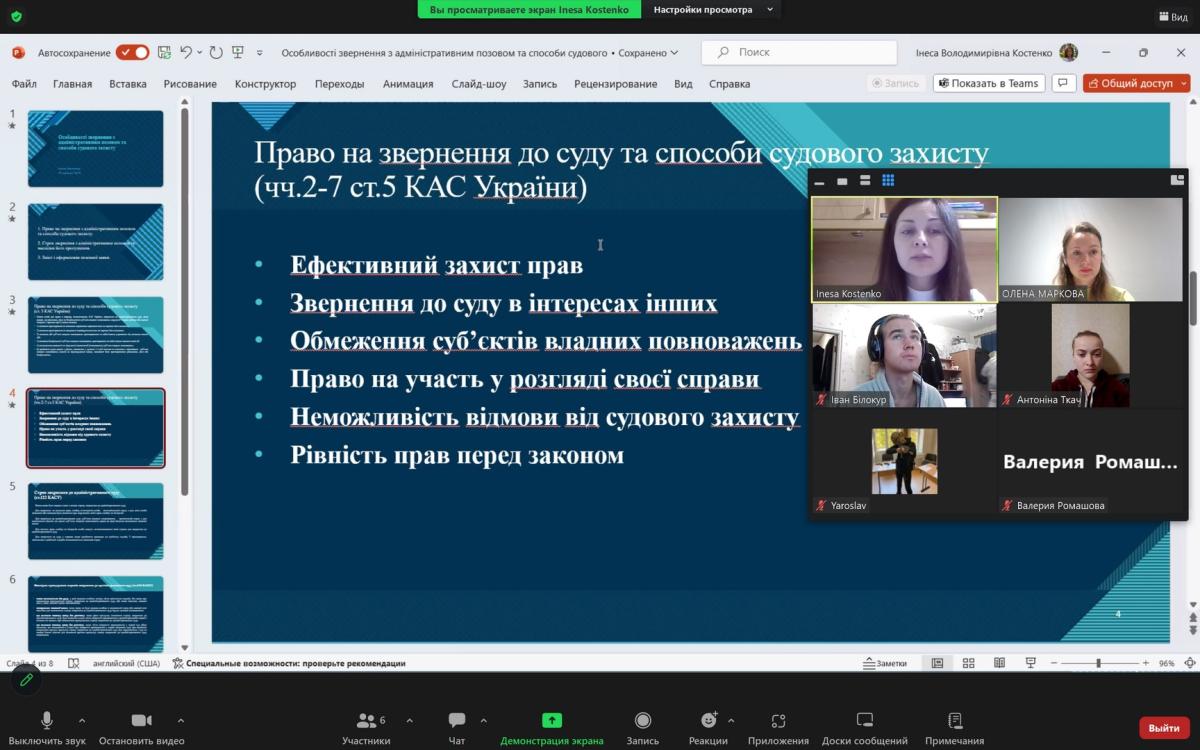The width and height of the screenshot is (1200, 750).
Task: Click Показать в Teams button
Action: coord(988,84)
